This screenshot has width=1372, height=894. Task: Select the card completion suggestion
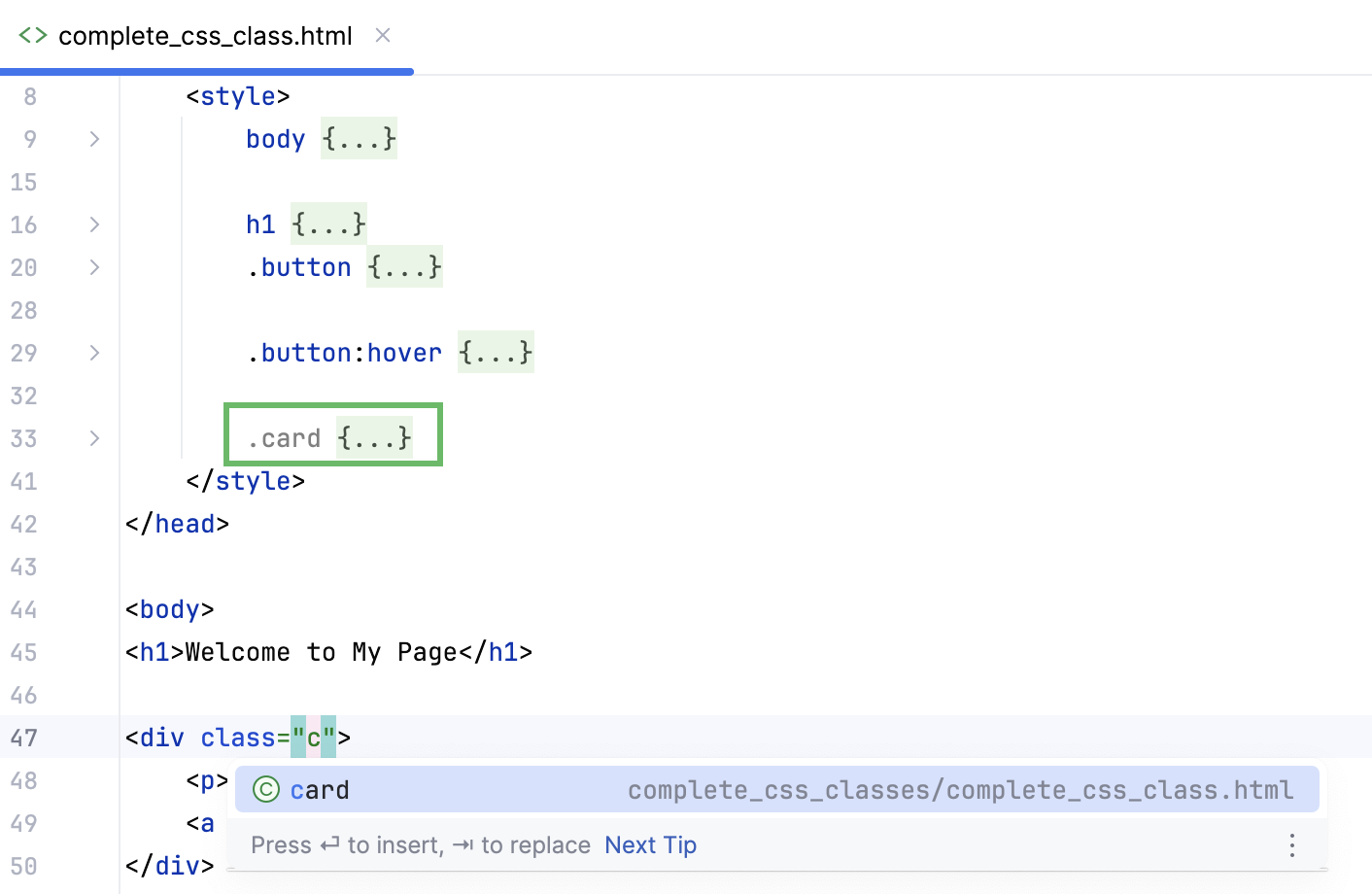coord(320,790)
